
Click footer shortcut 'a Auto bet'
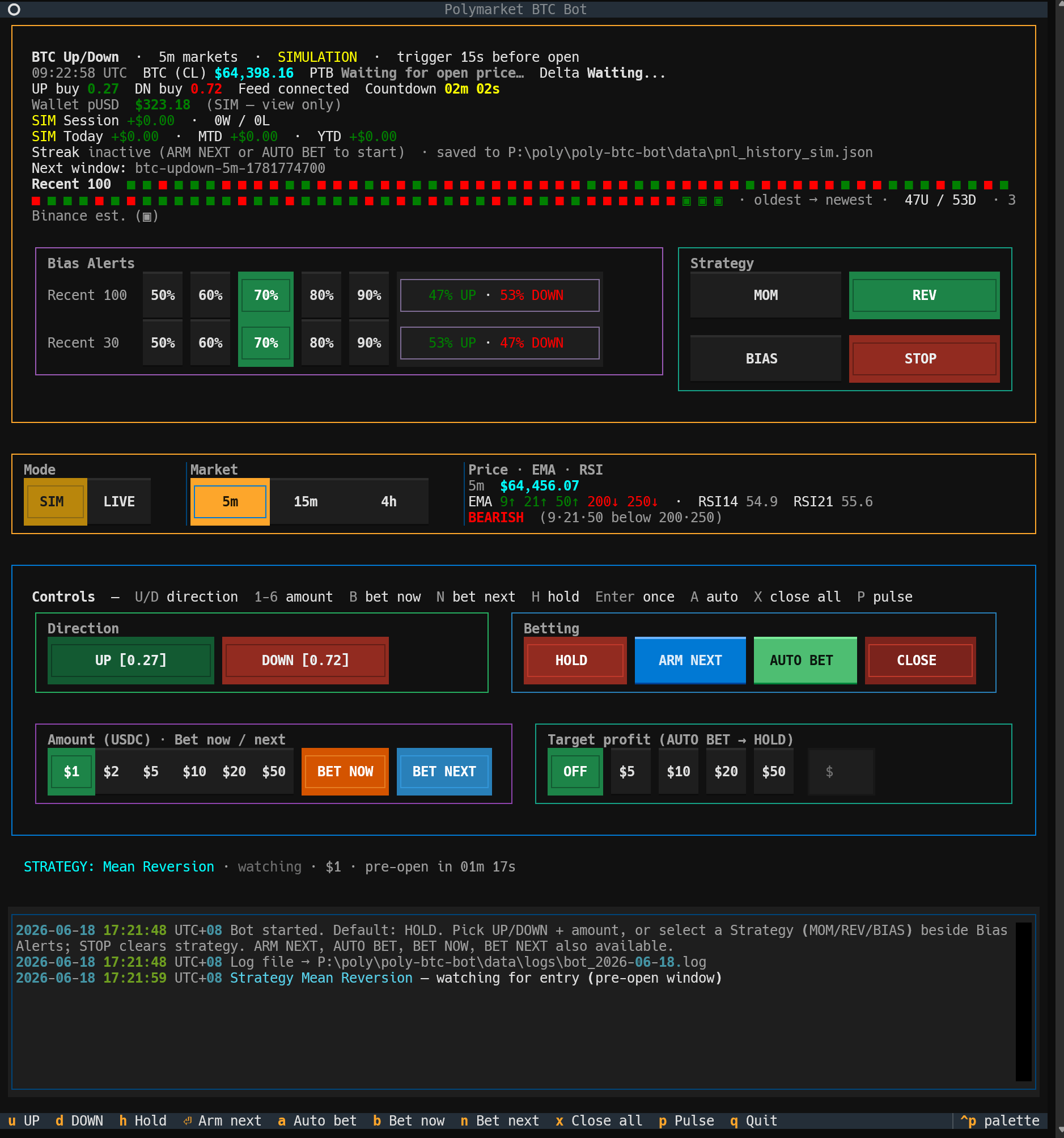(317, 1120)
